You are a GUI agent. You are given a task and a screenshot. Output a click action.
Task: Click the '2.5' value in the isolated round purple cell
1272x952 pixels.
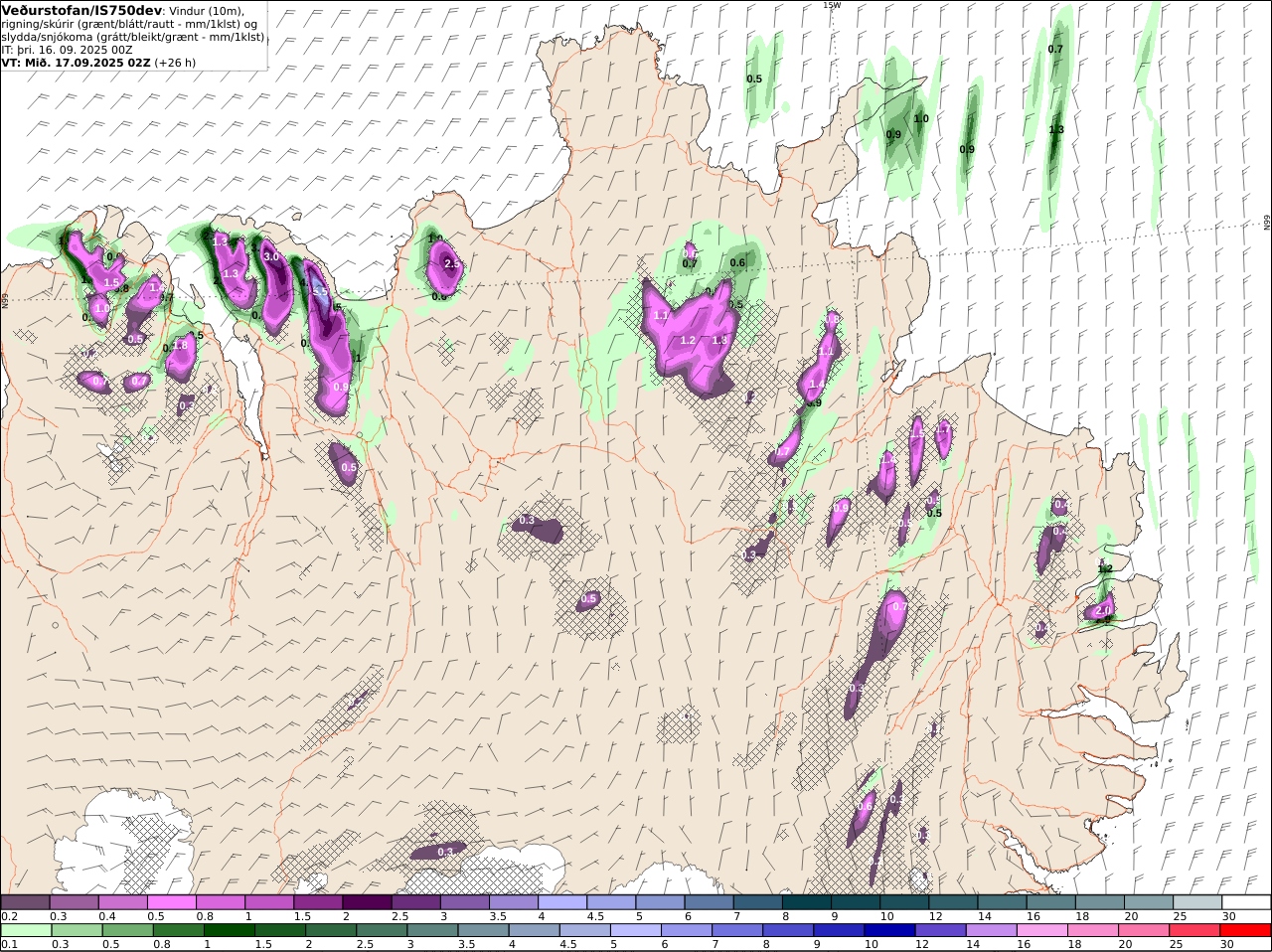452,263
